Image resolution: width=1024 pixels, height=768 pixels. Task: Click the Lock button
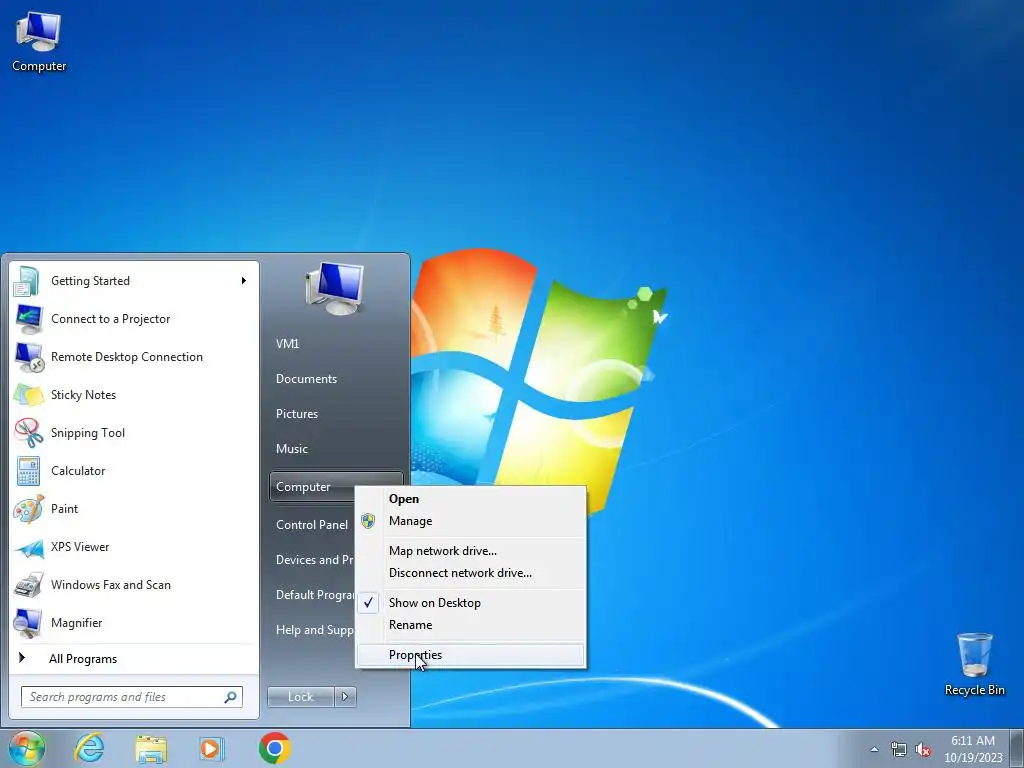tap(300, 697)
